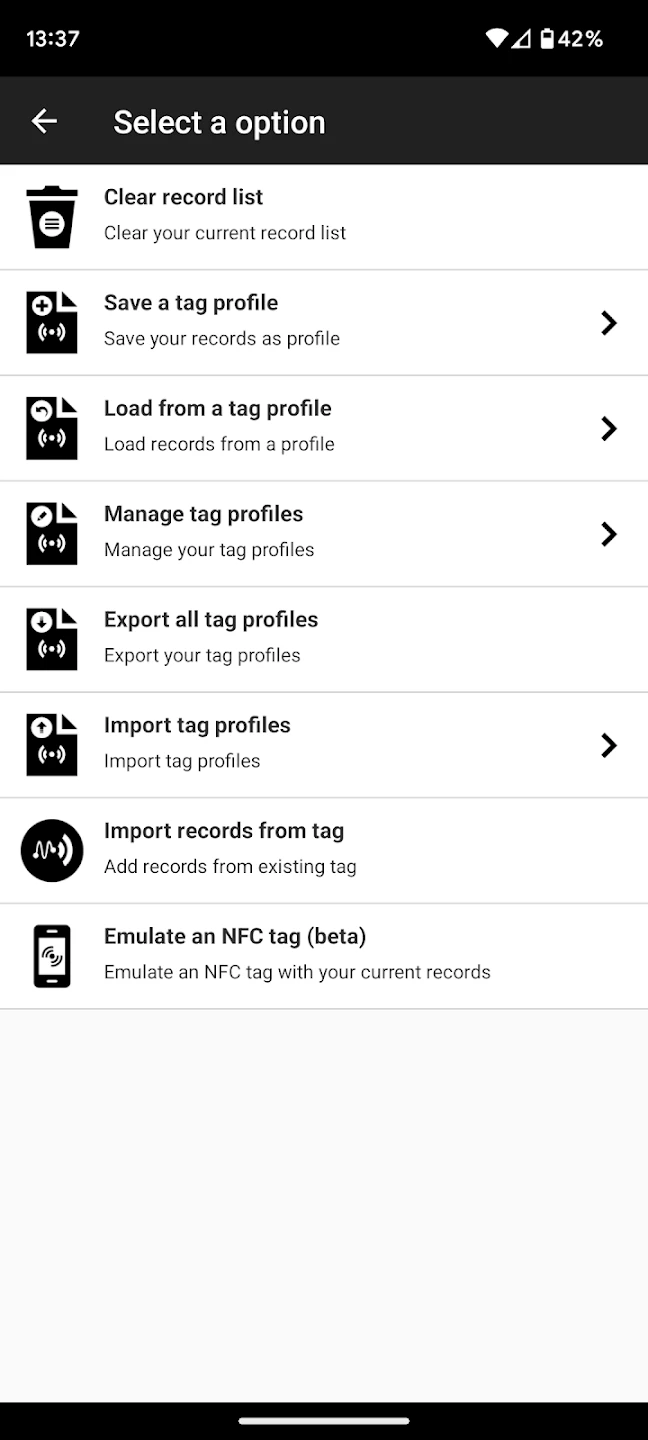Tap the Manage tag profiles pencil icon
This screenshot has width=648, height=1440.
[52, 534]
